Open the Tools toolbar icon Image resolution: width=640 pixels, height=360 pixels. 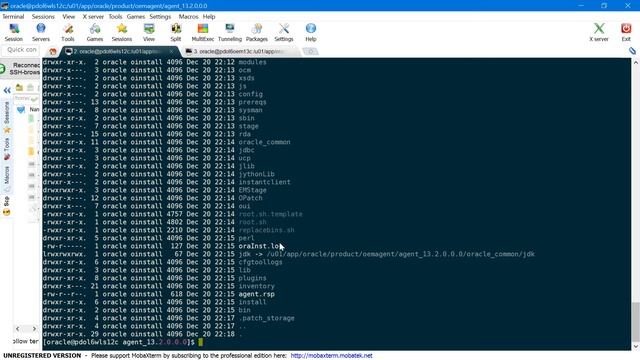tap(68, 32)
